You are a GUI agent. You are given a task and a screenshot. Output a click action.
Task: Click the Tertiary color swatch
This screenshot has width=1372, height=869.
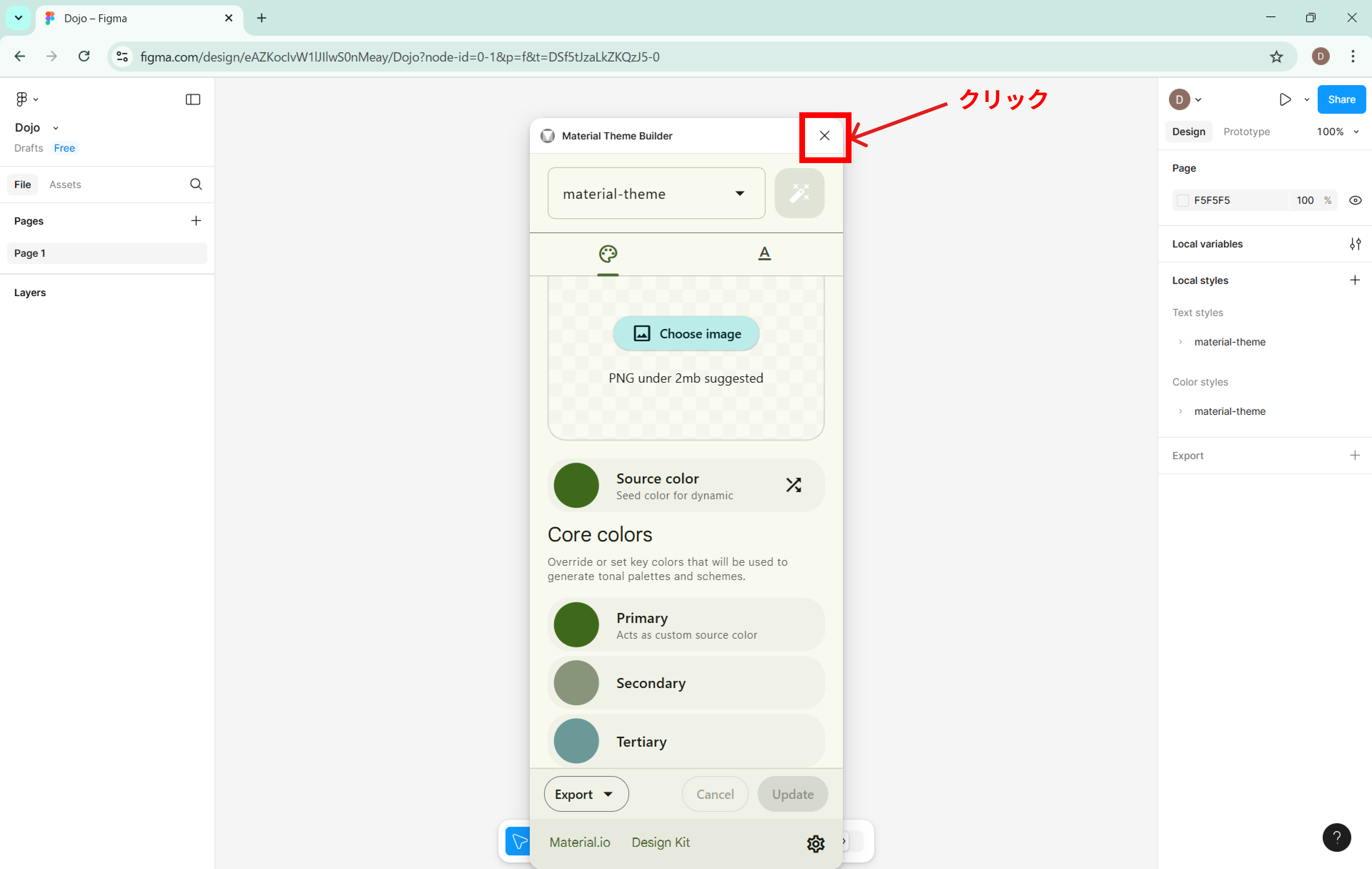tap(576, 741)
